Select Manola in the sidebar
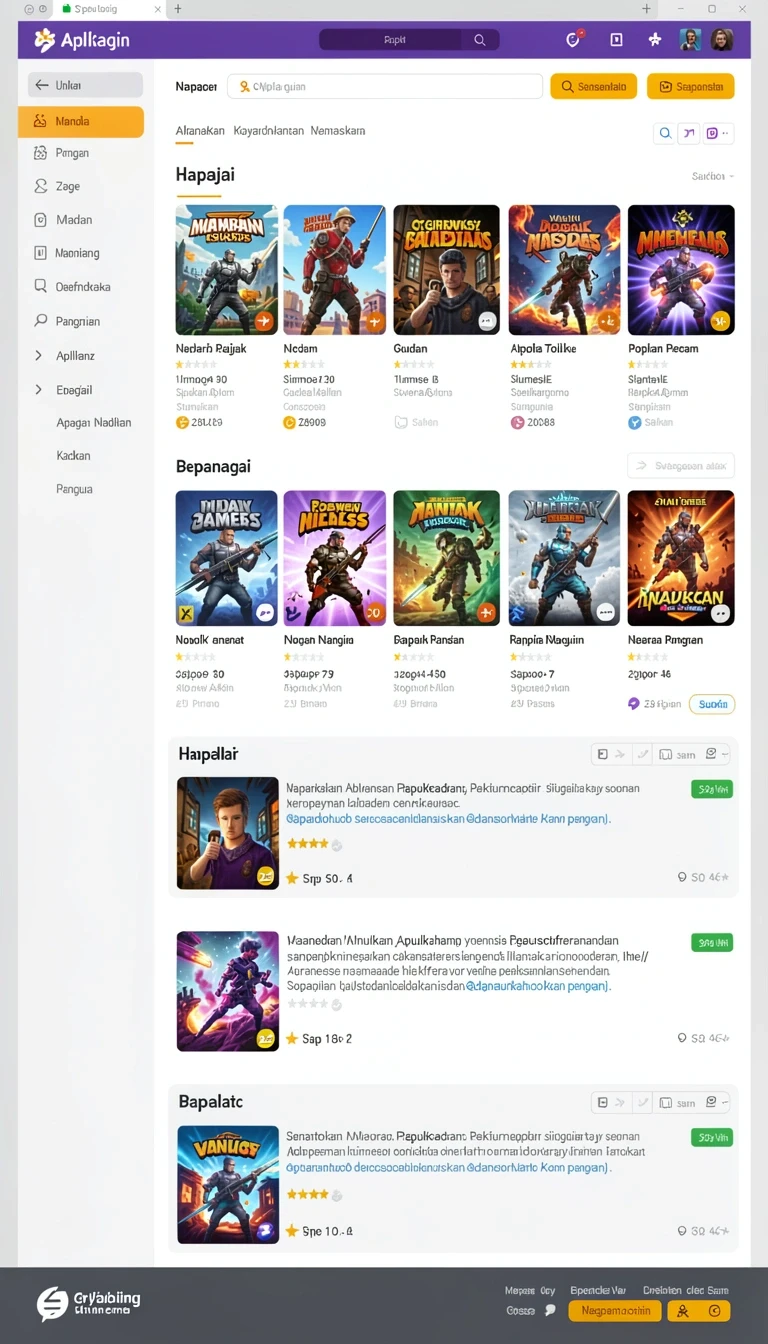The height and width of the screenshot is (1344, 768). 81,121
